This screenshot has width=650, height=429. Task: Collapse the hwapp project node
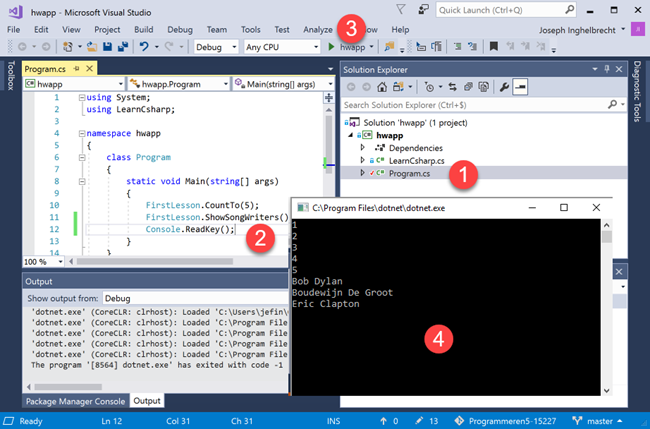click(351, 135)
